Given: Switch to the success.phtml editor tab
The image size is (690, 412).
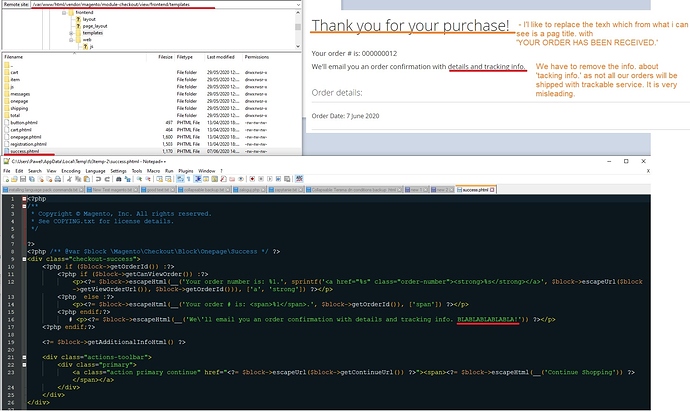Looking at the screenshot, I should click(475, 190).
